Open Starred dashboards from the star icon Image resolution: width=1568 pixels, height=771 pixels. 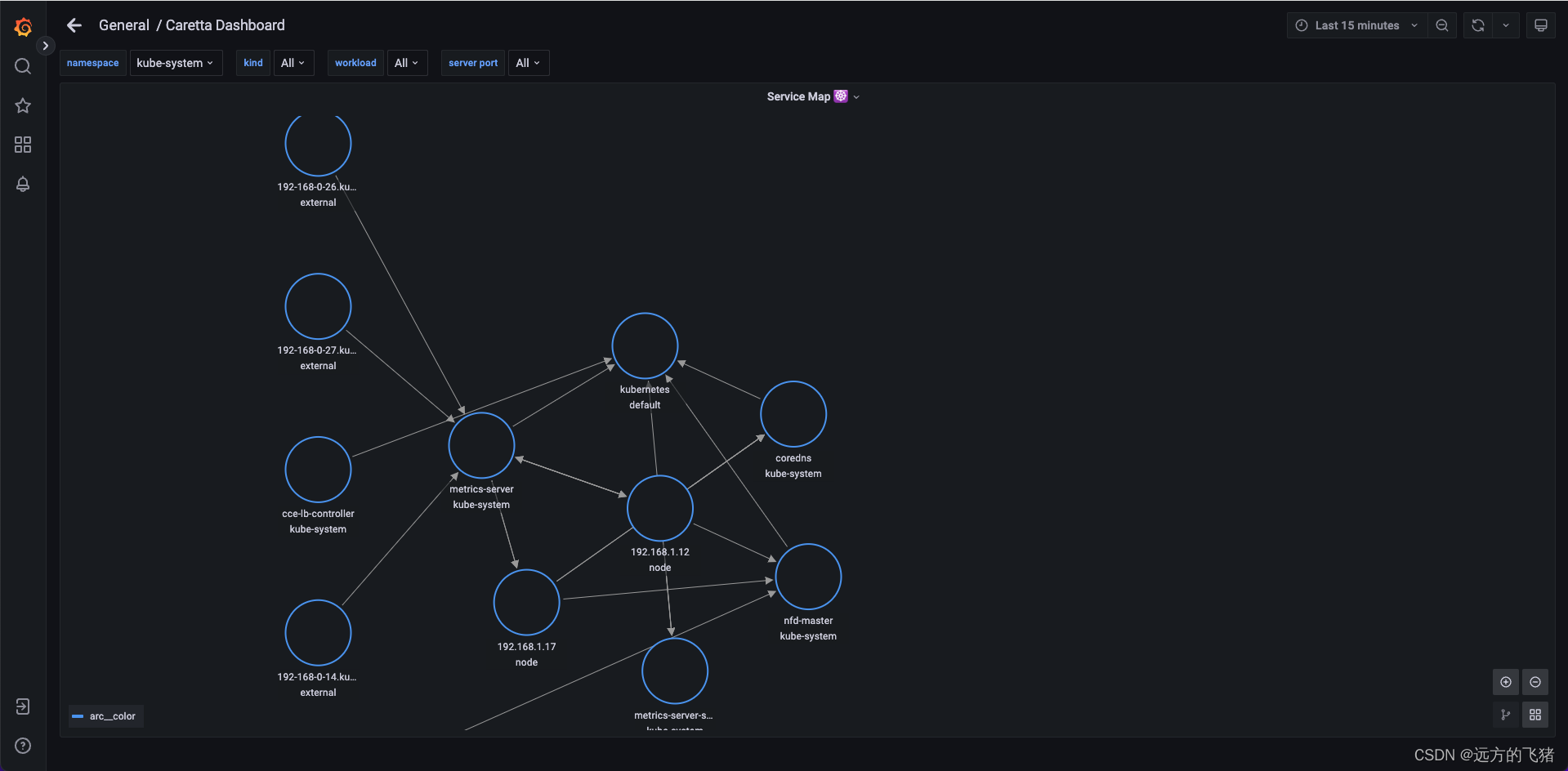coord(23,105)
